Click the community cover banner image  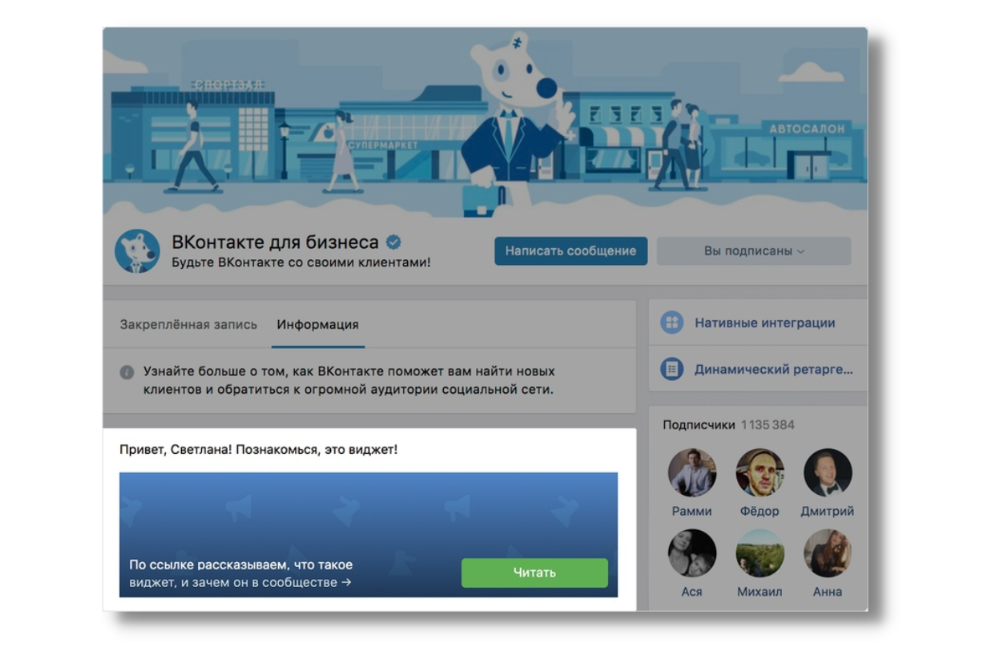485,121
